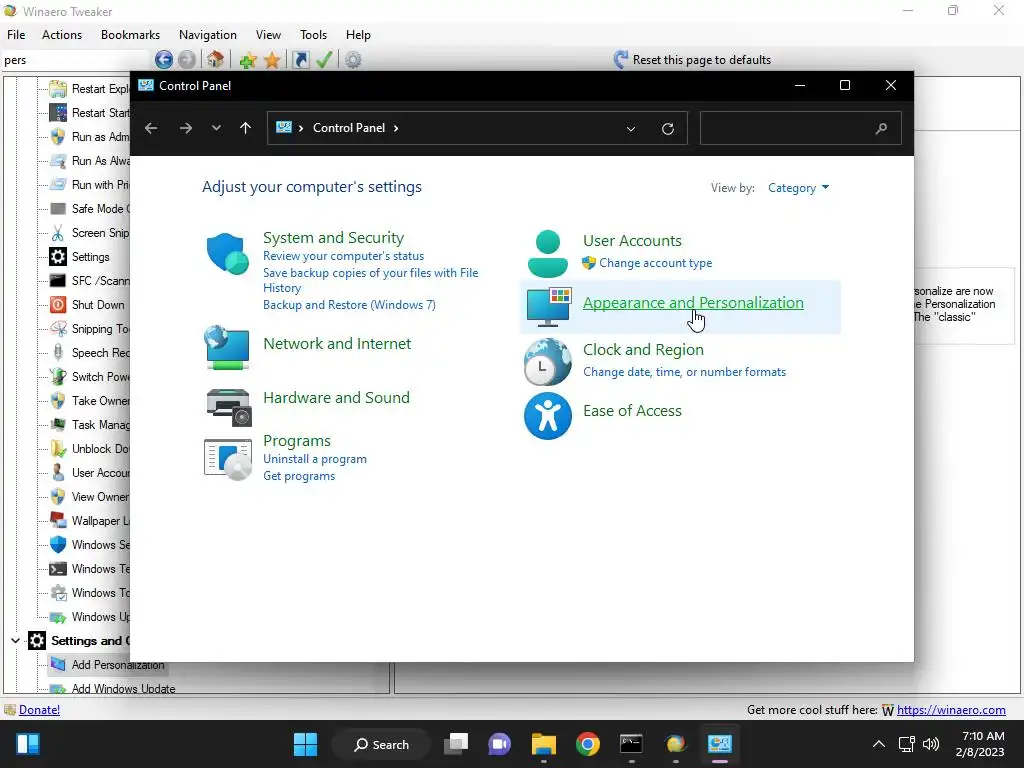Open Network and Internet category

point(337,344)
